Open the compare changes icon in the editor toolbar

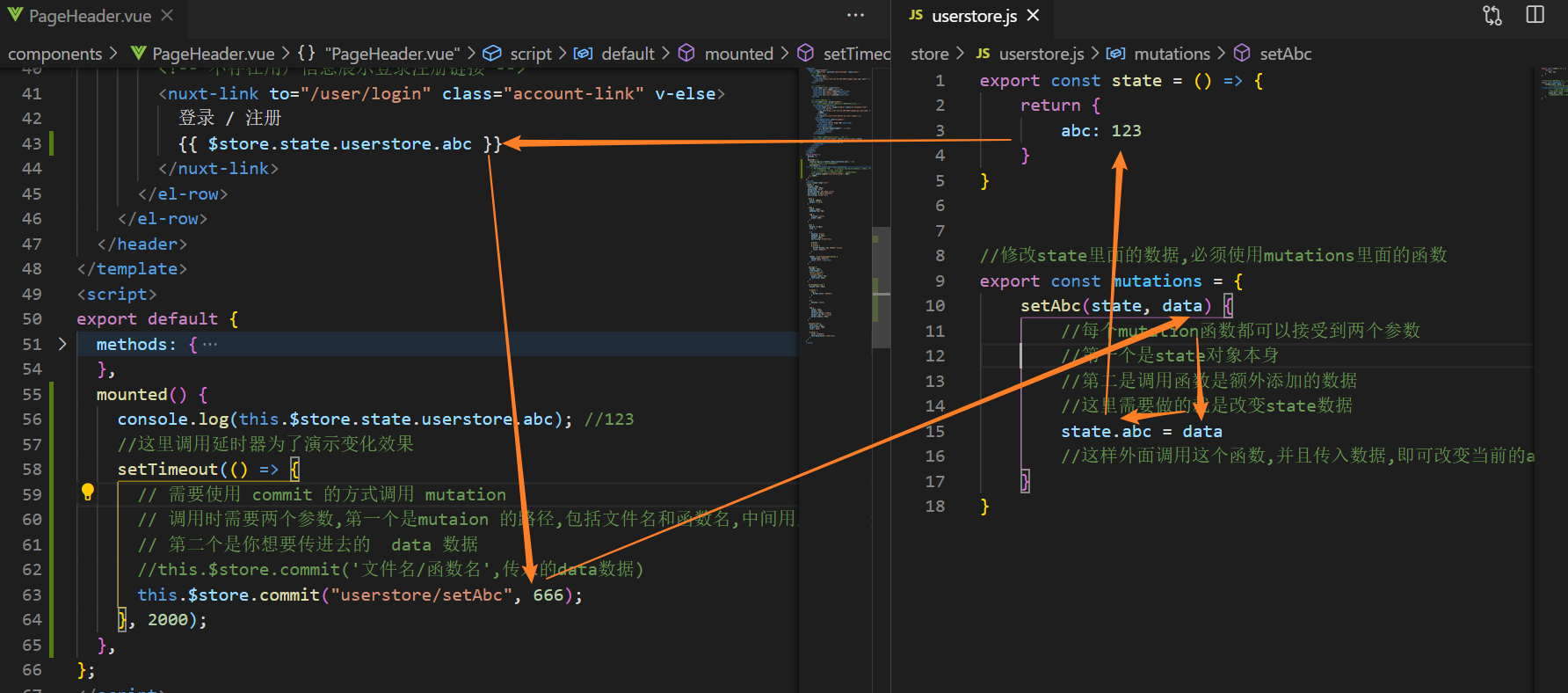[1492, 15]
